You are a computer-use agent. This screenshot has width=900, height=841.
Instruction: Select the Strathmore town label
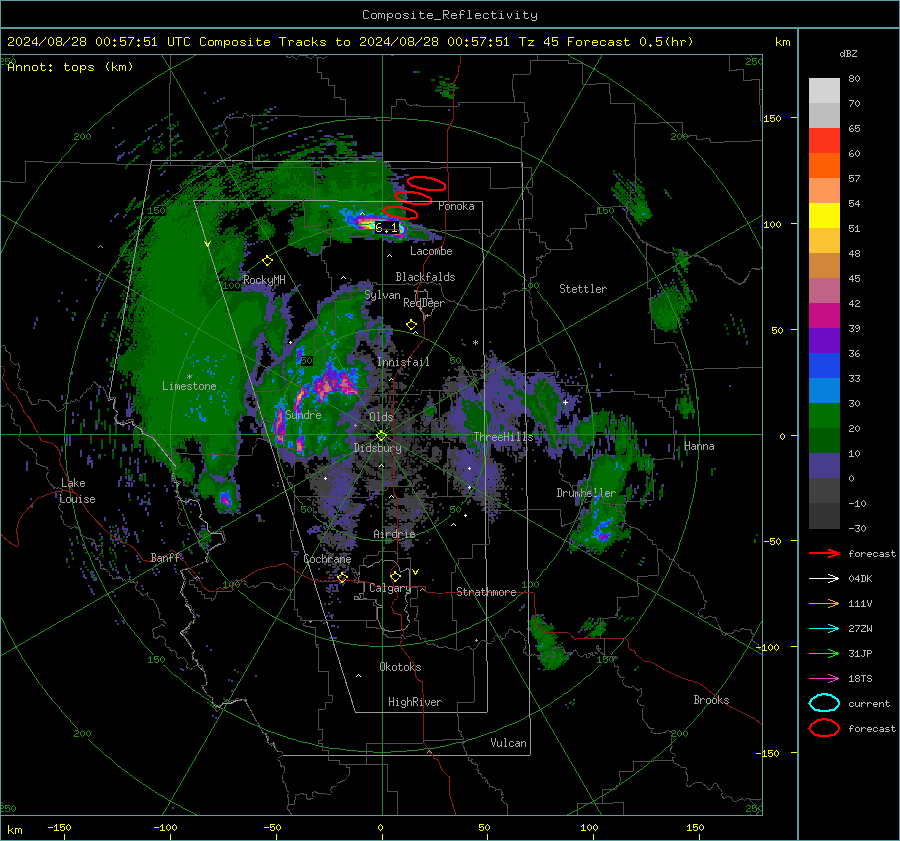(x=486, y=592)
